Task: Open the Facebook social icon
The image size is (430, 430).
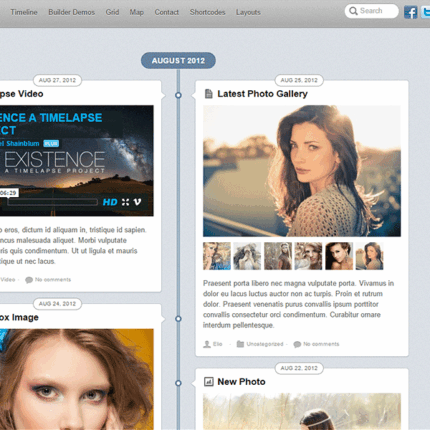Action: click(410, 12)
